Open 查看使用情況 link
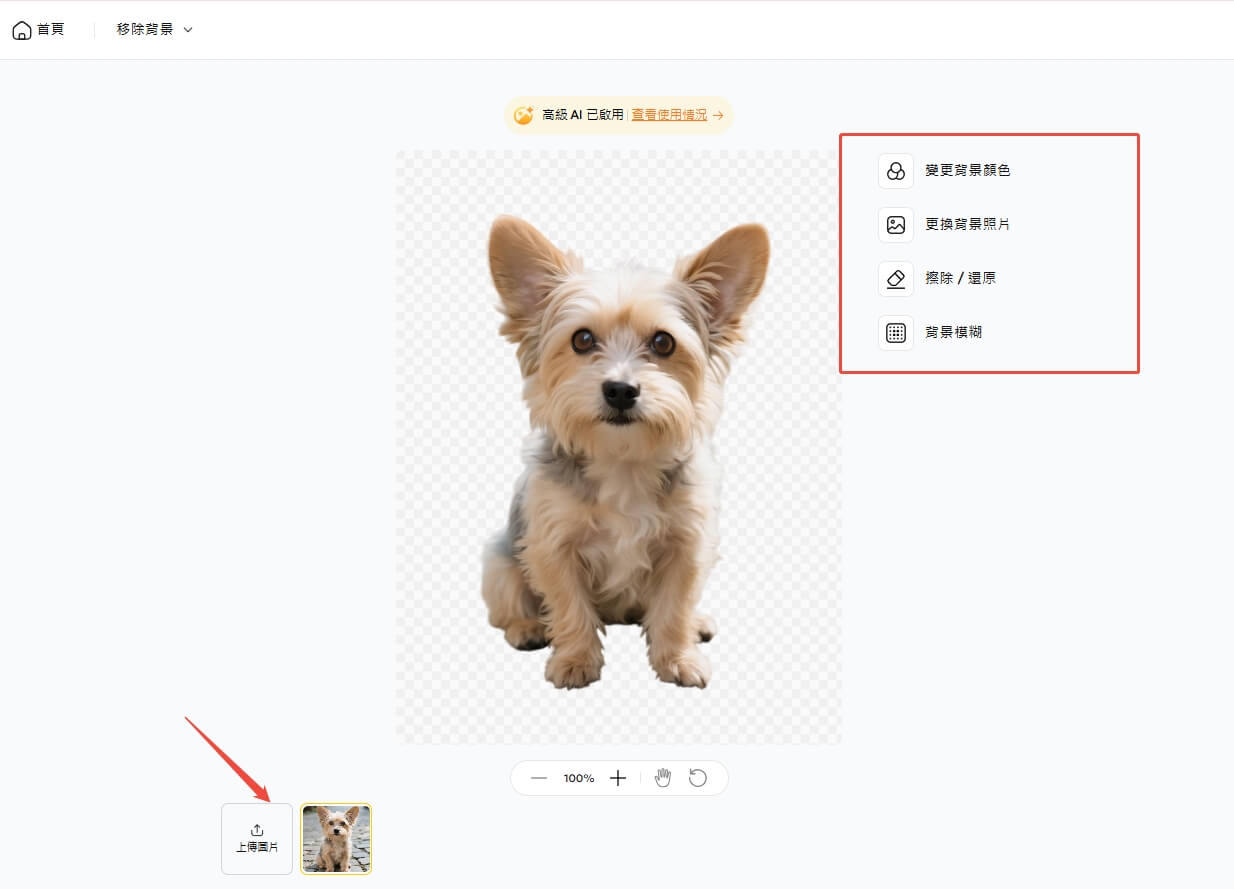The width and height of the screenshot is (1234, 889). click(x=669, y=115)
